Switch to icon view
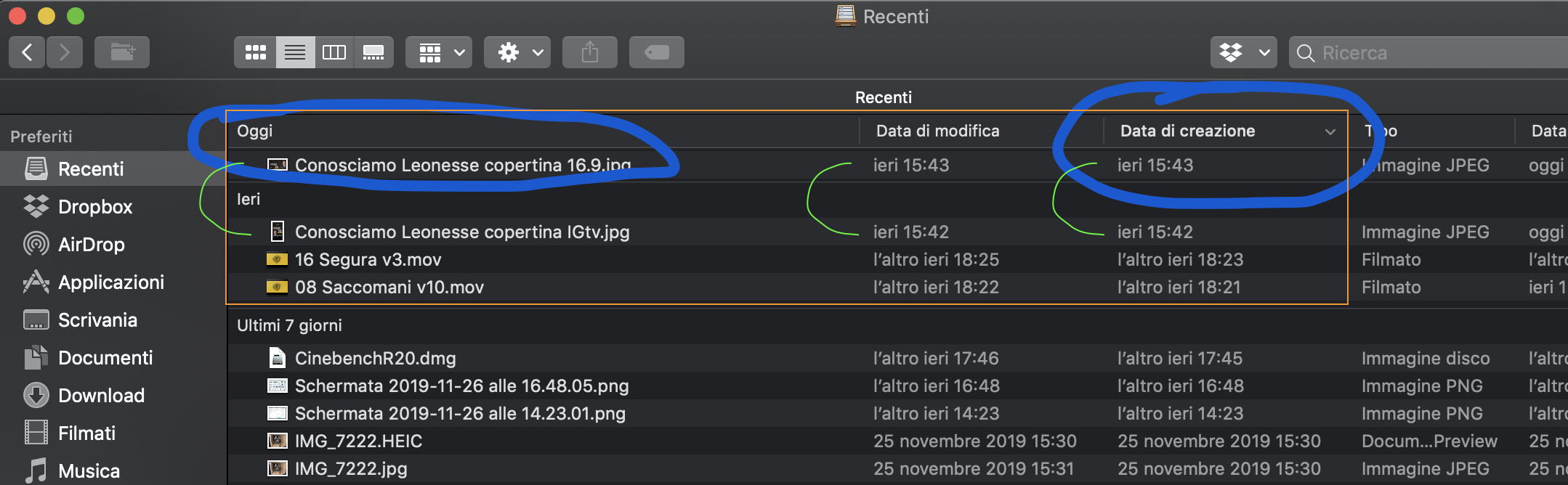This screenshot has height=485, width=1568. coord(255,52)
